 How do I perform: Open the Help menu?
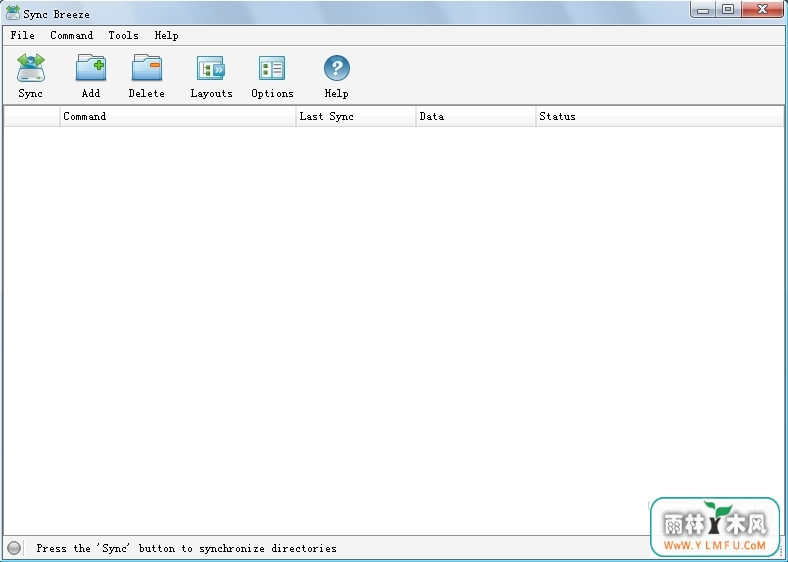[x=166, y=35]
